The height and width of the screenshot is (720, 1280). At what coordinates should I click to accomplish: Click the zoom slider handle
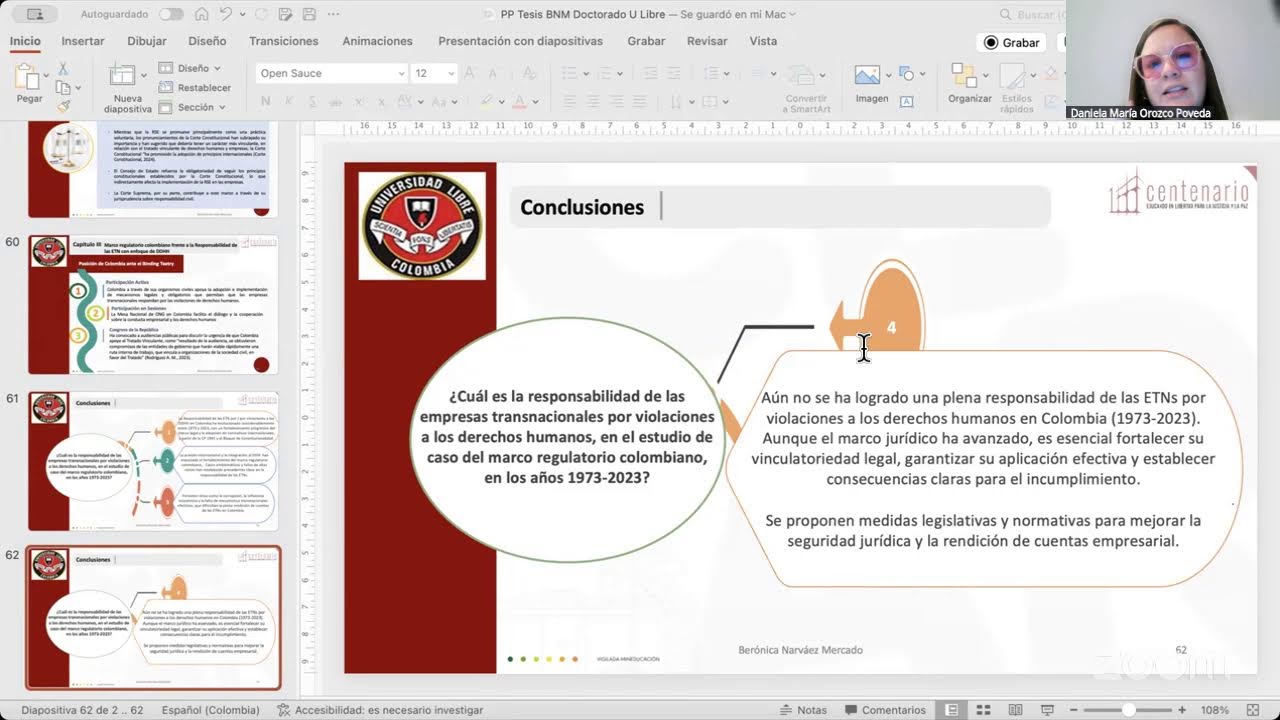click(x=1129, y=710)
